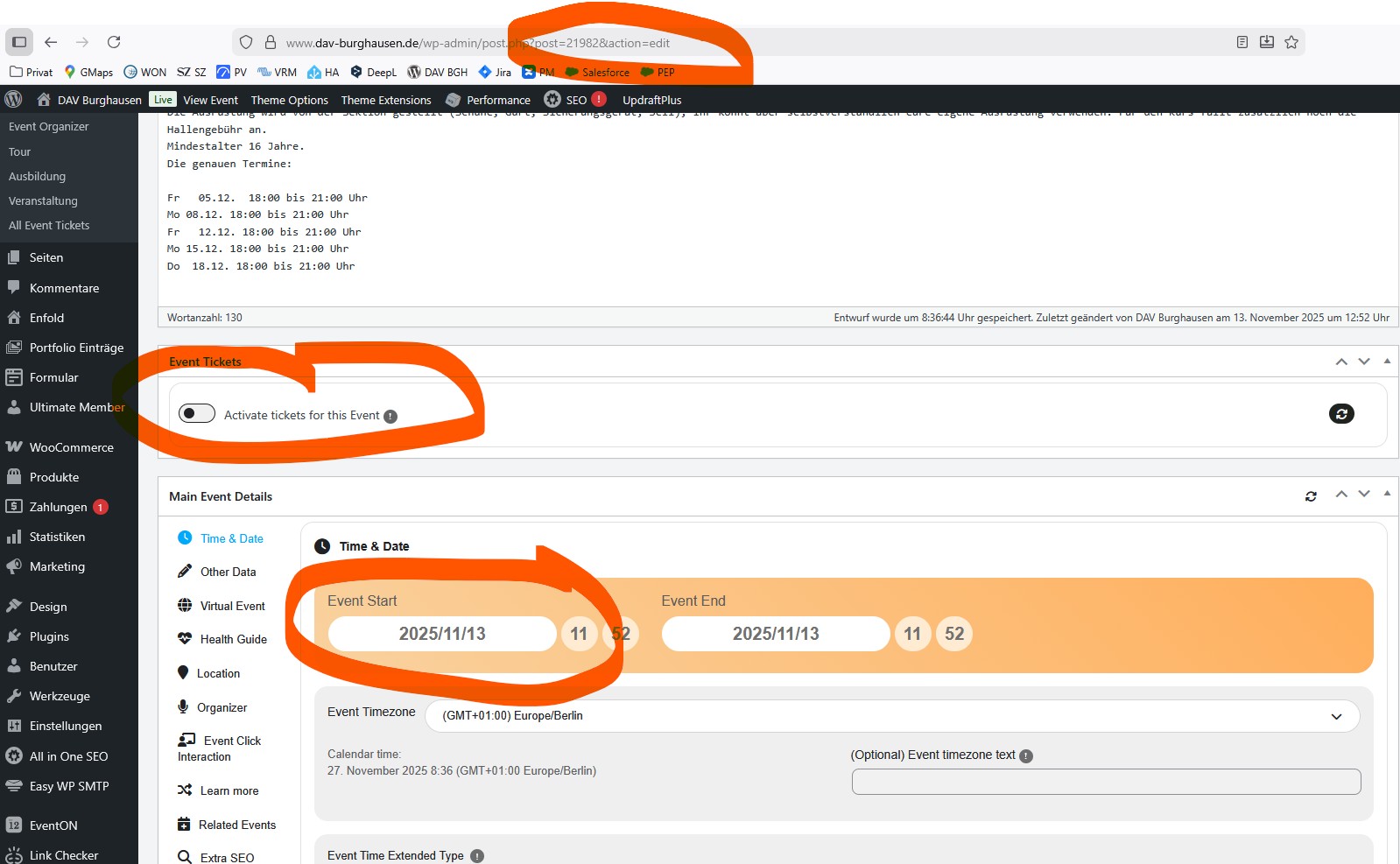
Task: Switch to the Other Data tab
Action: [x=228, y=572]
